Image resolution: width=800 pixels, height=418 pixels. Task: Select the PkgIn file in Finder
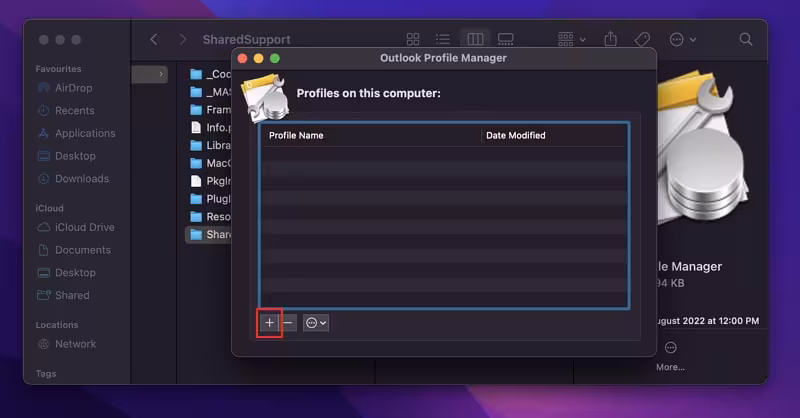click(x=210, y=181)
